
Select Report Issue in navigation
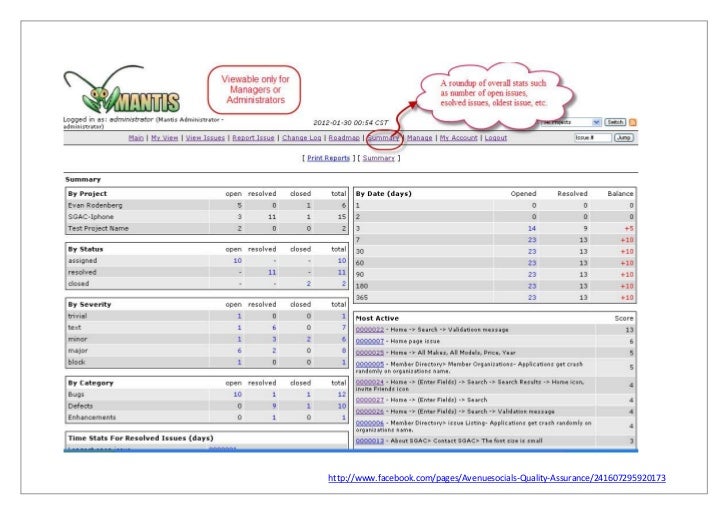[253, 138]
